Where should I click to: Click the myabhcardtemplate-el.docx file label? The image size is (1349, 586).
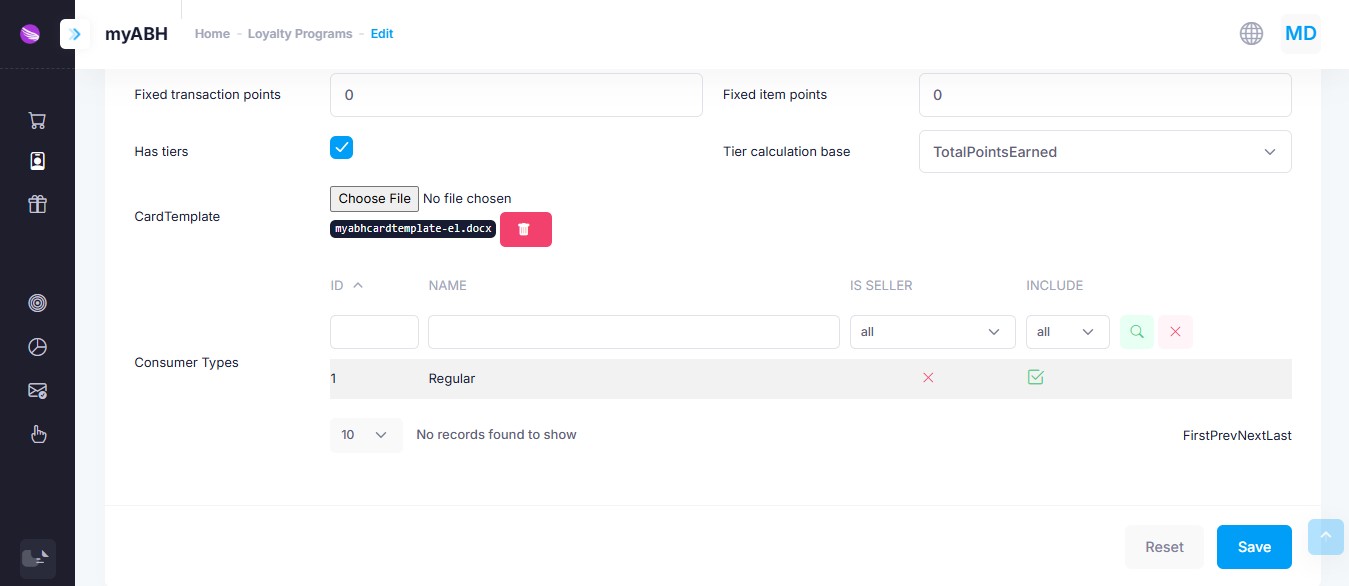413,229
